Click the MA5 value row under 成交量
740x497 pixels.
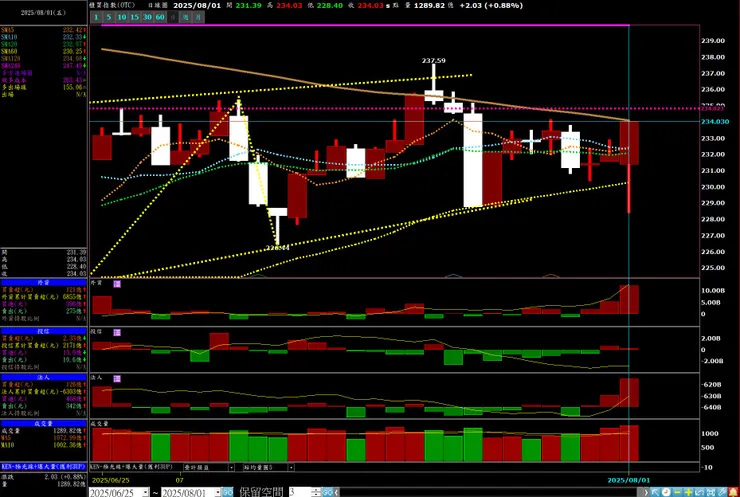coord(43,438)
